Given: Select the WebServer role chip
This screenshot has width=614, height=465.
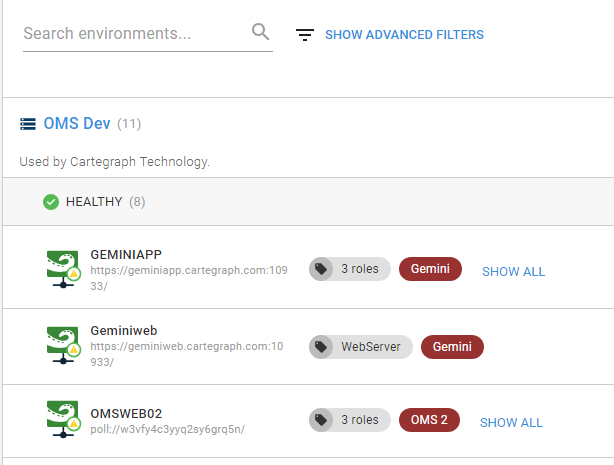Looking at the screenshot, I should coord(361,347).
